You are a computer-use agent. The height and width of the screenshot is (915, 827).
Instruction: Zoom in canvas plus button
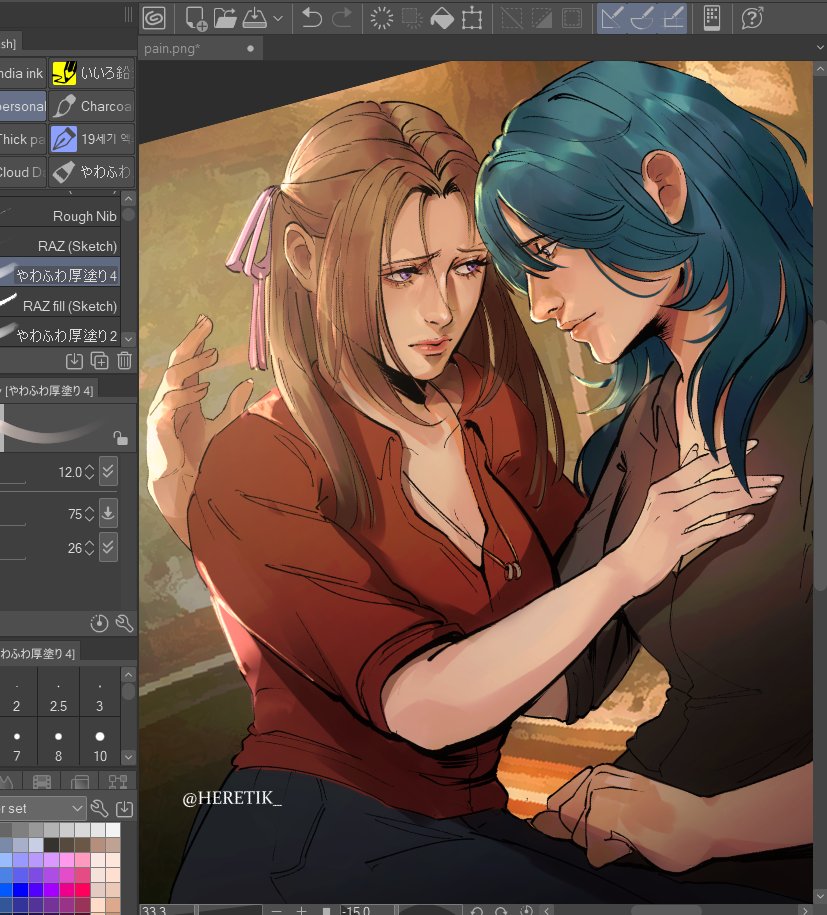tap(301, 910)
